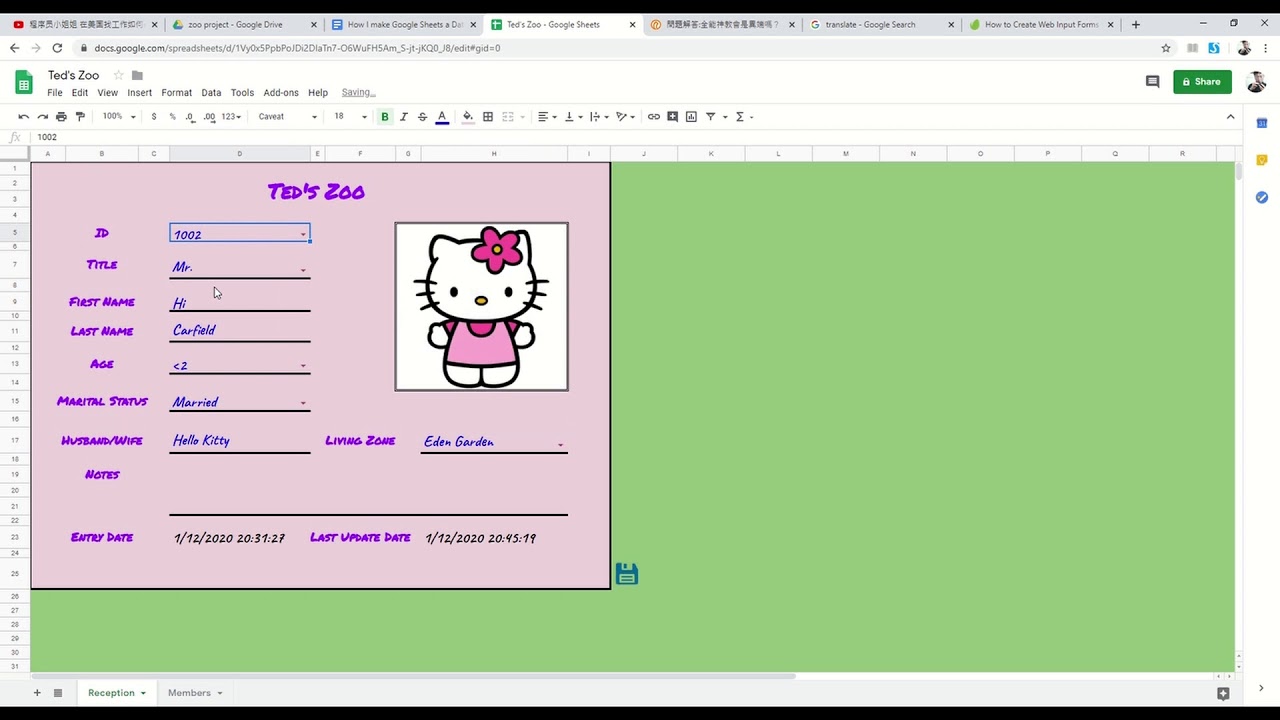
Task: Open the Data menu
Action: point(211,93)
